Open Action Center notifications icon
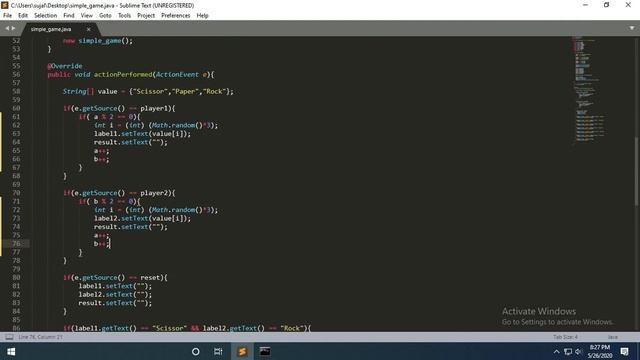The image size is (640, 360). pyautogui.click(x=624, y=351)
